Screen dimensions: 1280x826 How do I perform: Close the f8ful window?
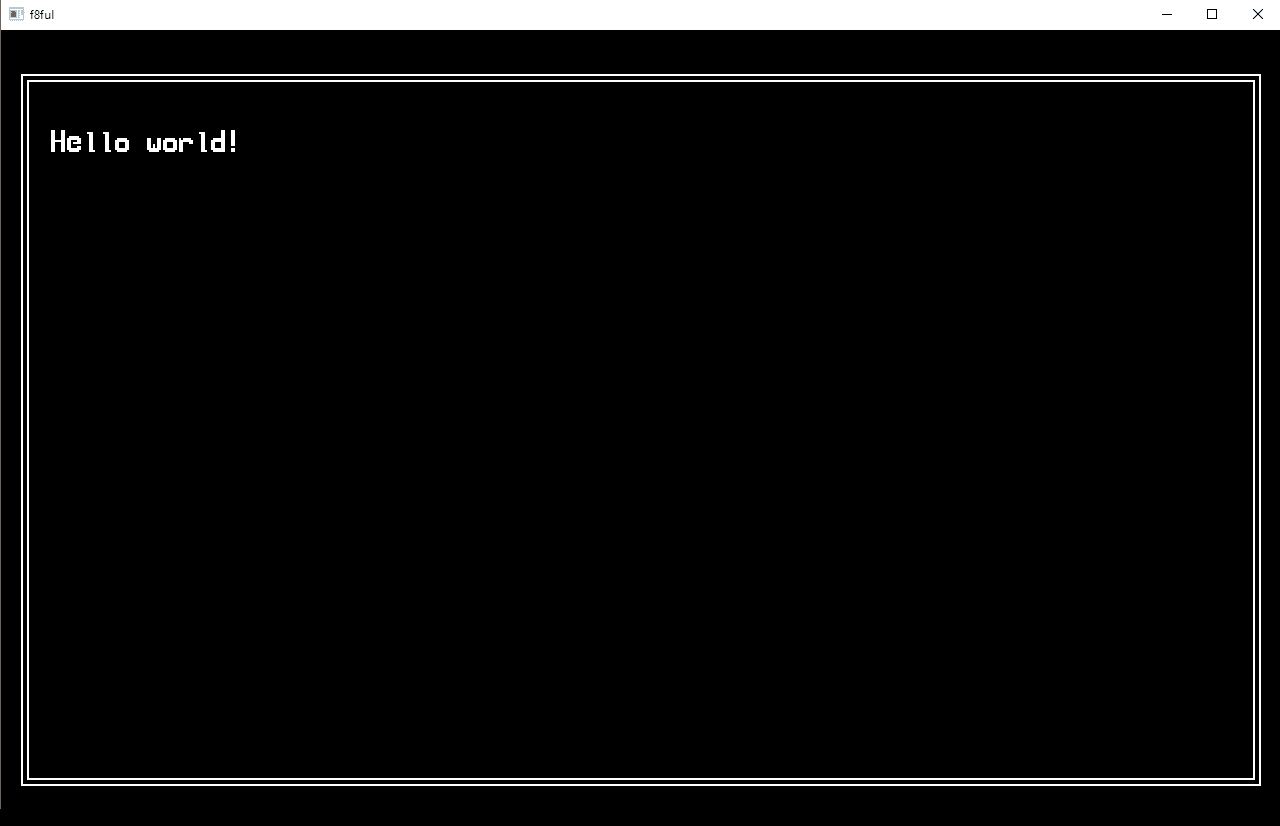coord(1258,14)
